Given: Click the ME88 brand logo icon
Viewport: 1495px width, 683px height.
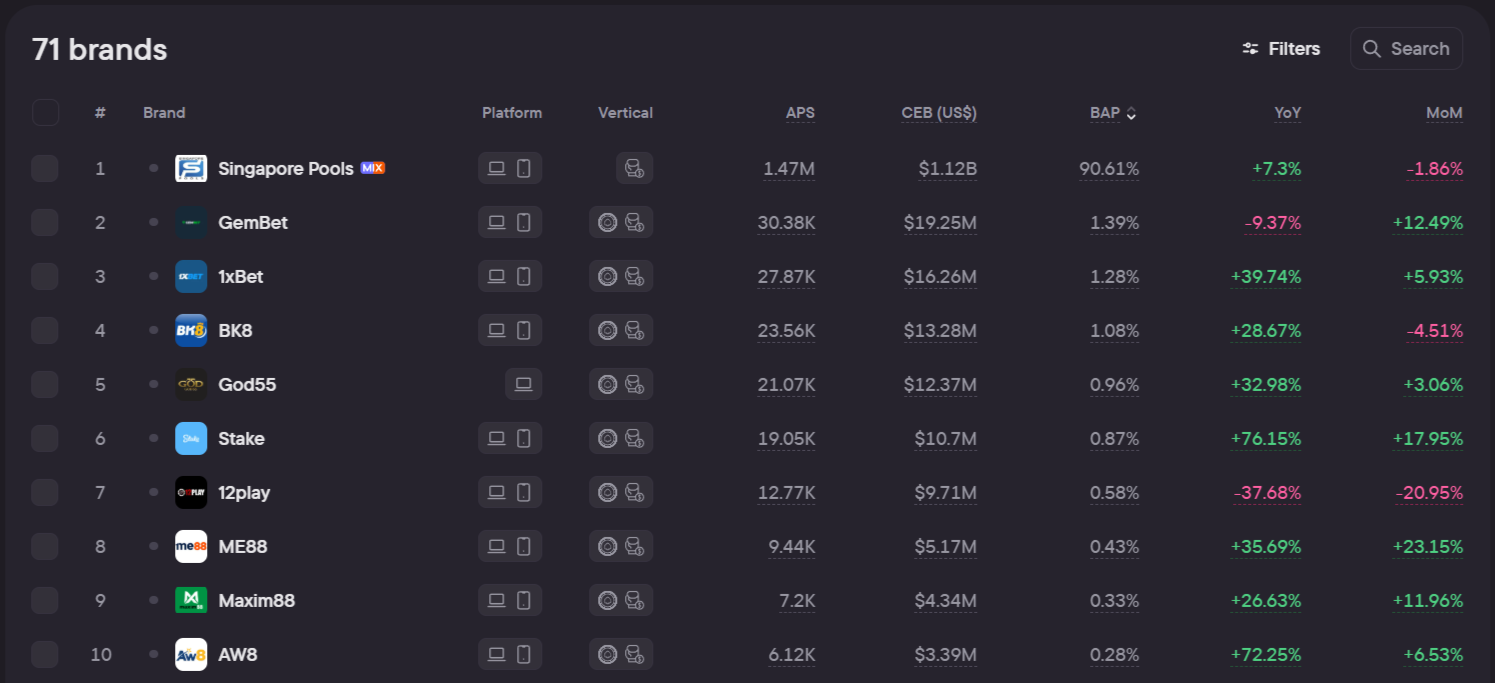Looking at the screenshot, I should click(191, 546).
